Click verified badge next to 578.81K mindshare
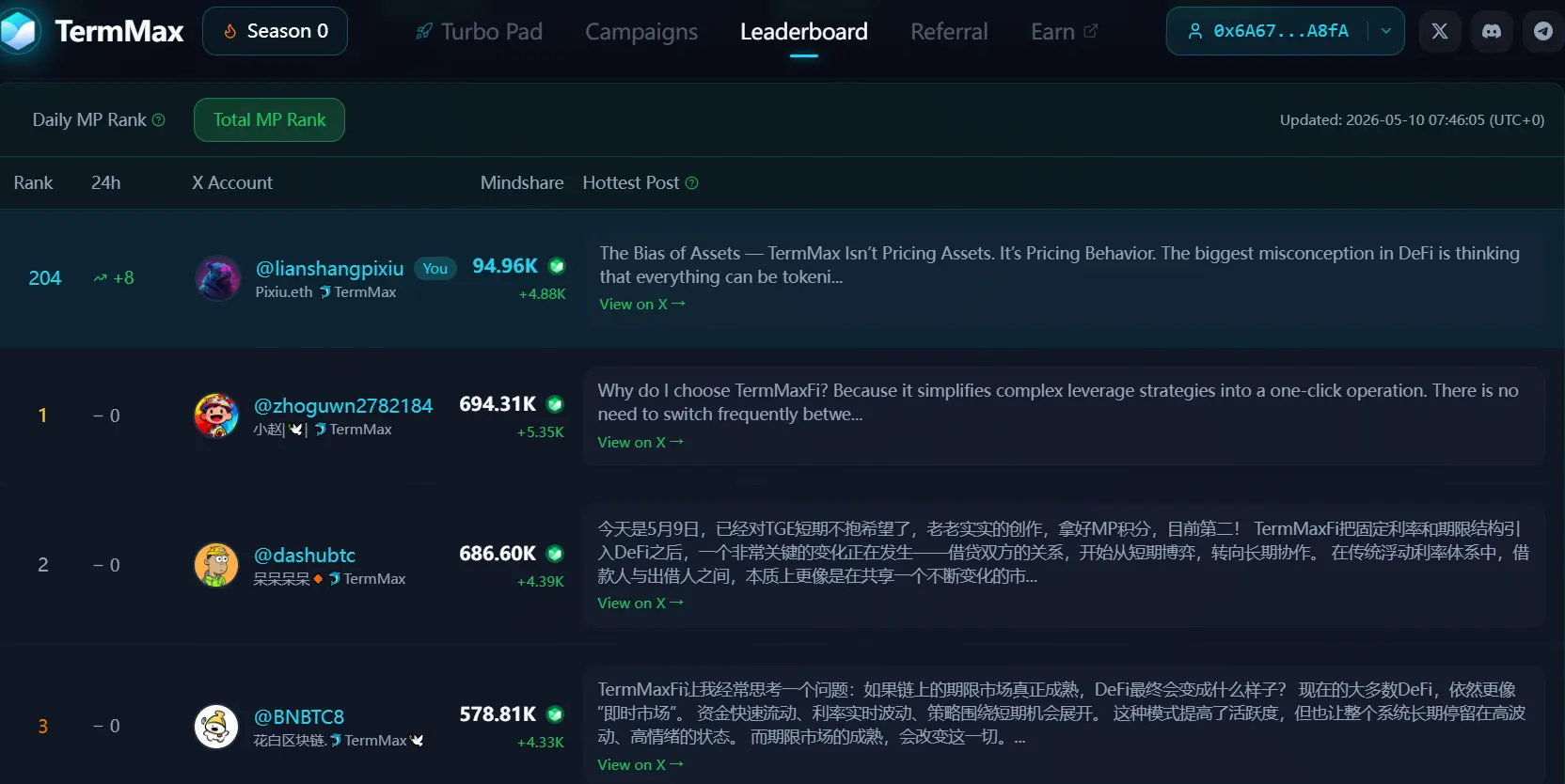 [555, 714]
